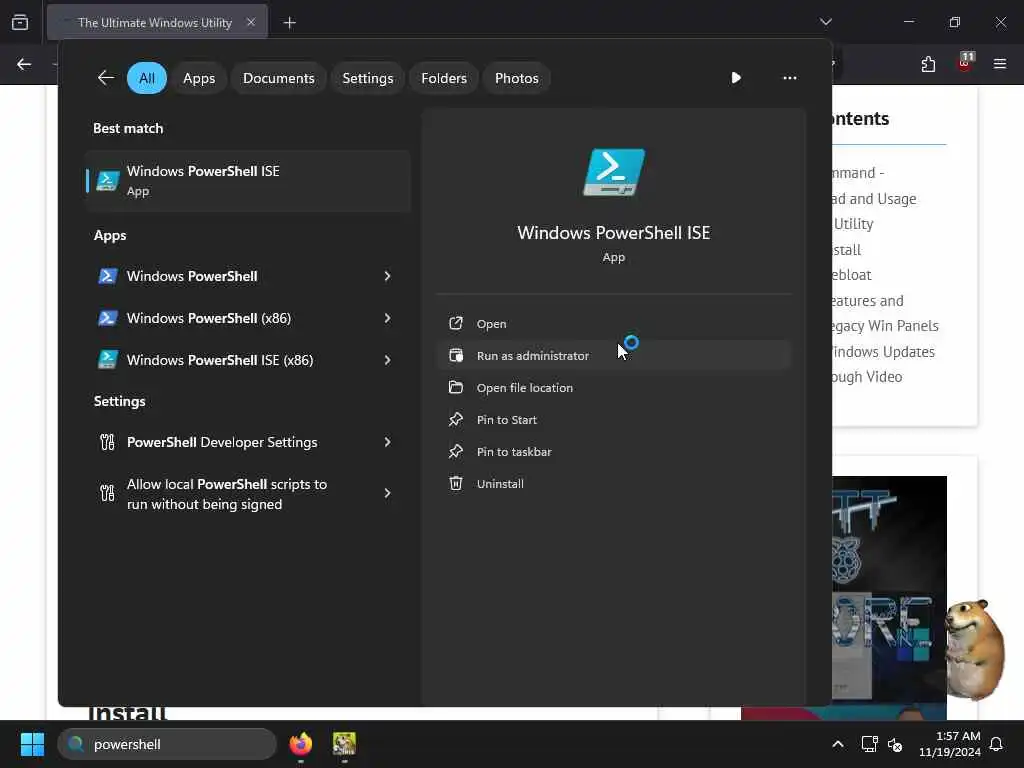The height and width of the screenshot is (768, 1024).
Task: Switch to the Folders filter tab
Action: (444, 78)
